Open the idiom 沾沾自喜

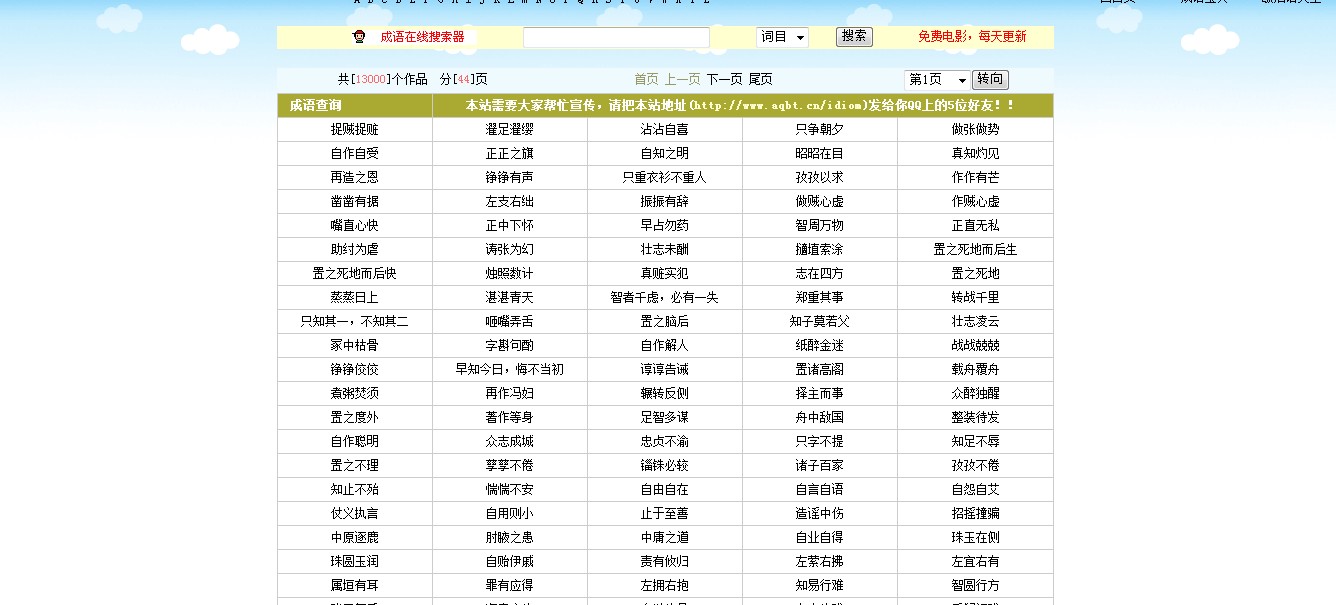665,130
